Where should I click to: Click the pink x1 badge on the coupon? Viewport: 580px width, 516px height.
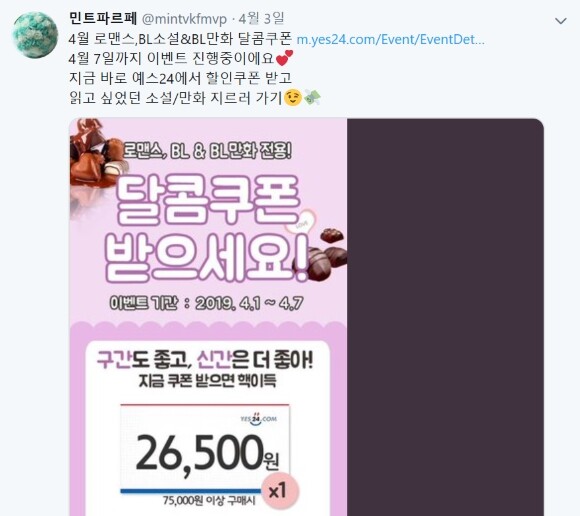(x=280, y=490)
